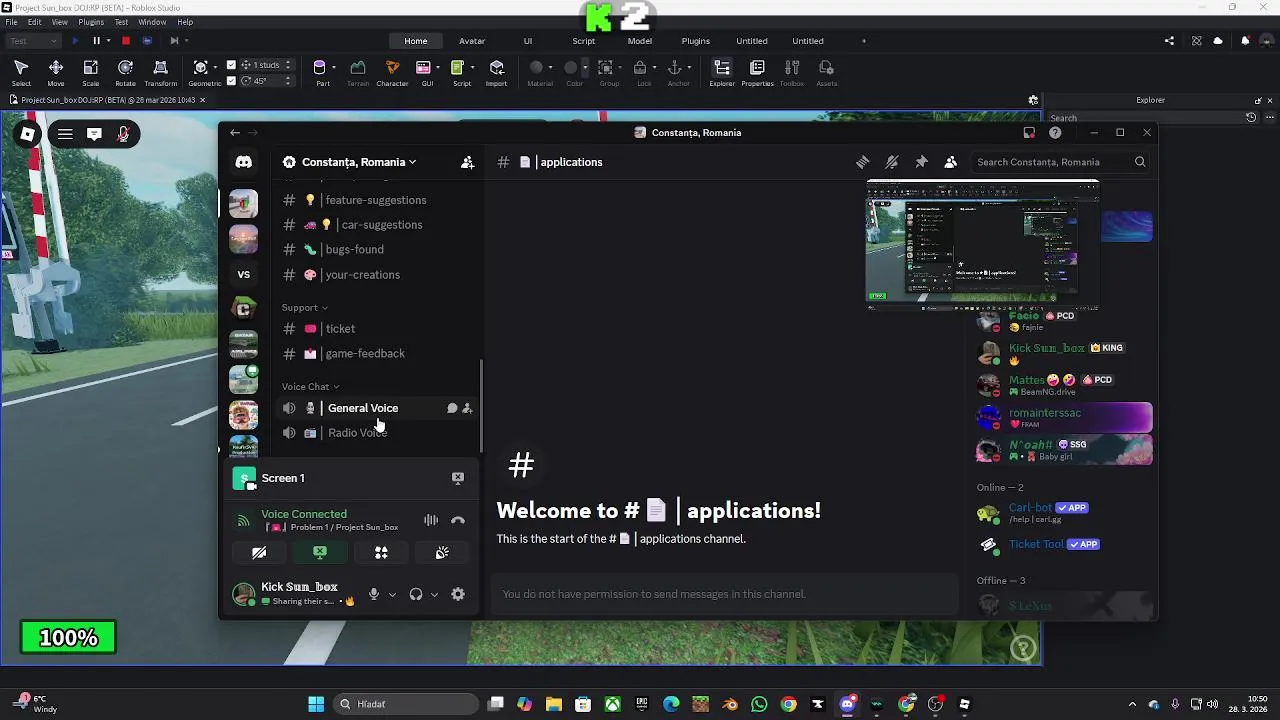Image resolution: width=1280 pixels, height=720 pixels.
Task: Open the GUI dropdown arrow
Action: pyautogui.click(x=437, y=67)
